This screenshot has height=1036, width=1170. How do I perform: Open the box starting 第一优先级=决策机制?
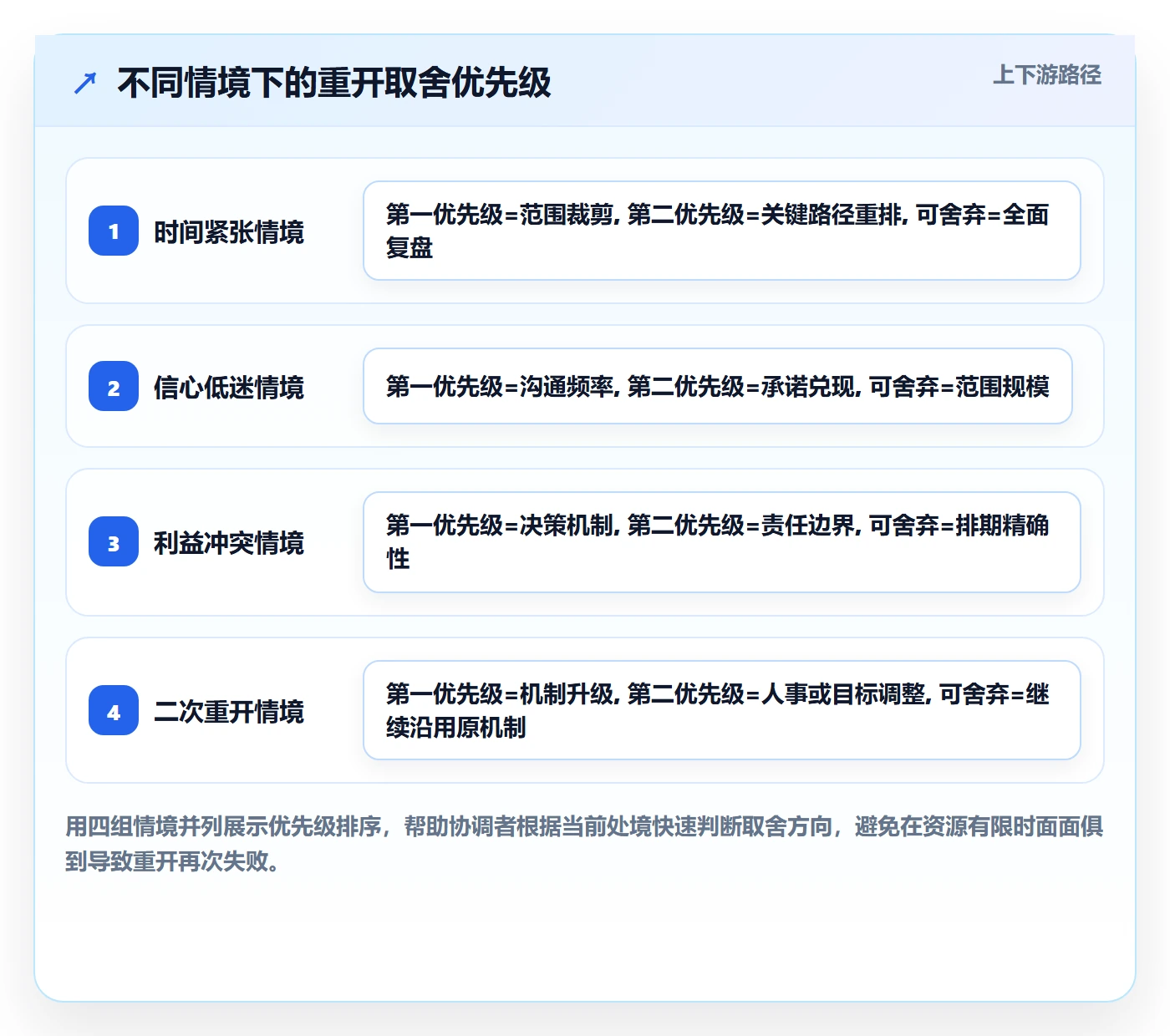pyautogui.click(x=722, y=542)
